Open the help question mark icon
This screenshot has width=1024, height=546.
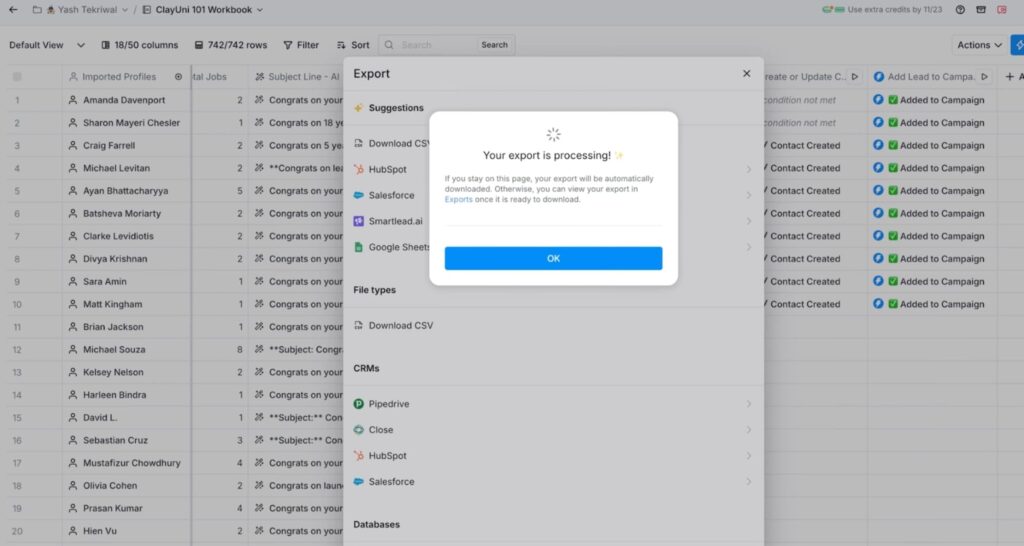click(960, 10)
